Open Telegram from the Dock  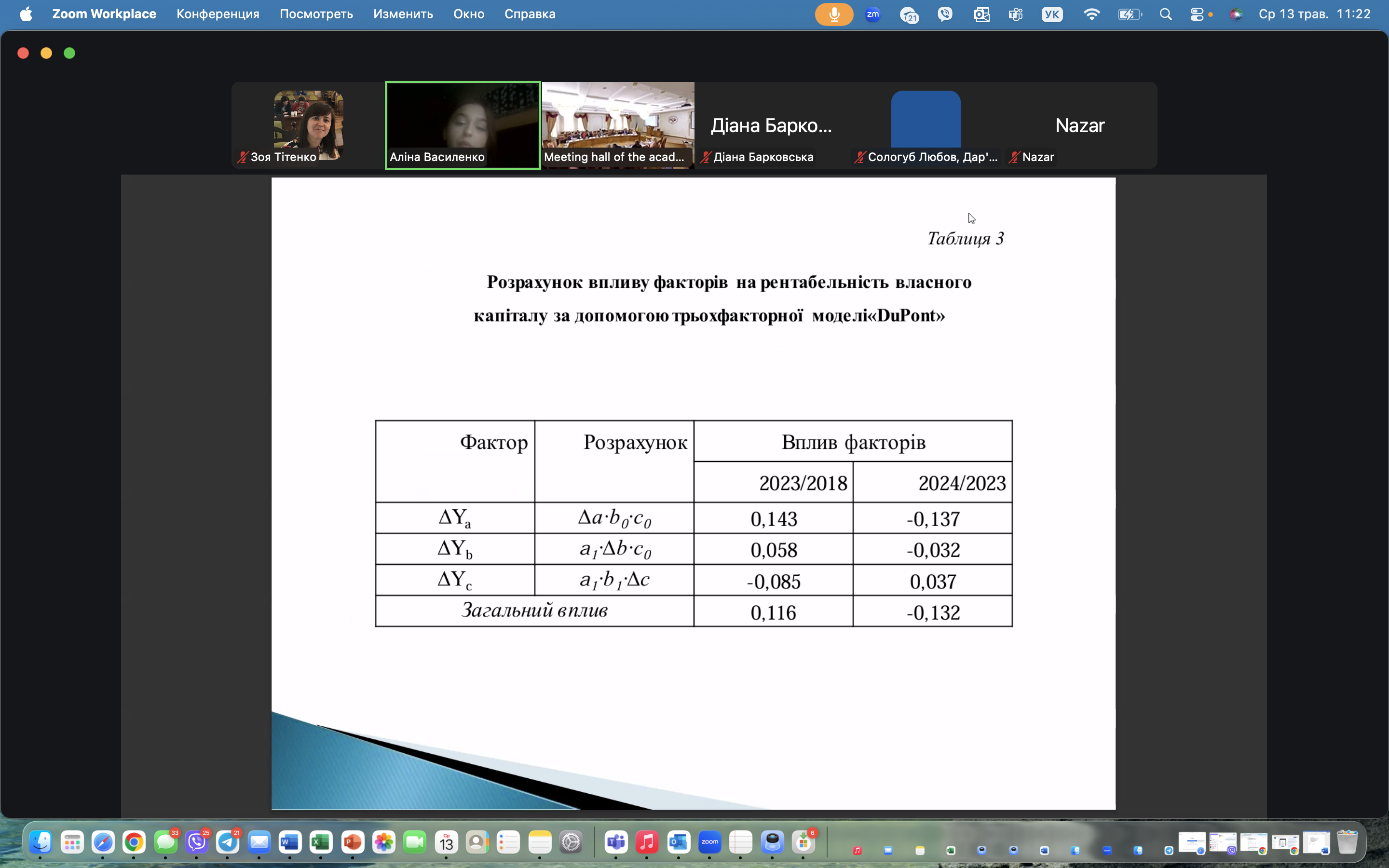tap(228, 842)
